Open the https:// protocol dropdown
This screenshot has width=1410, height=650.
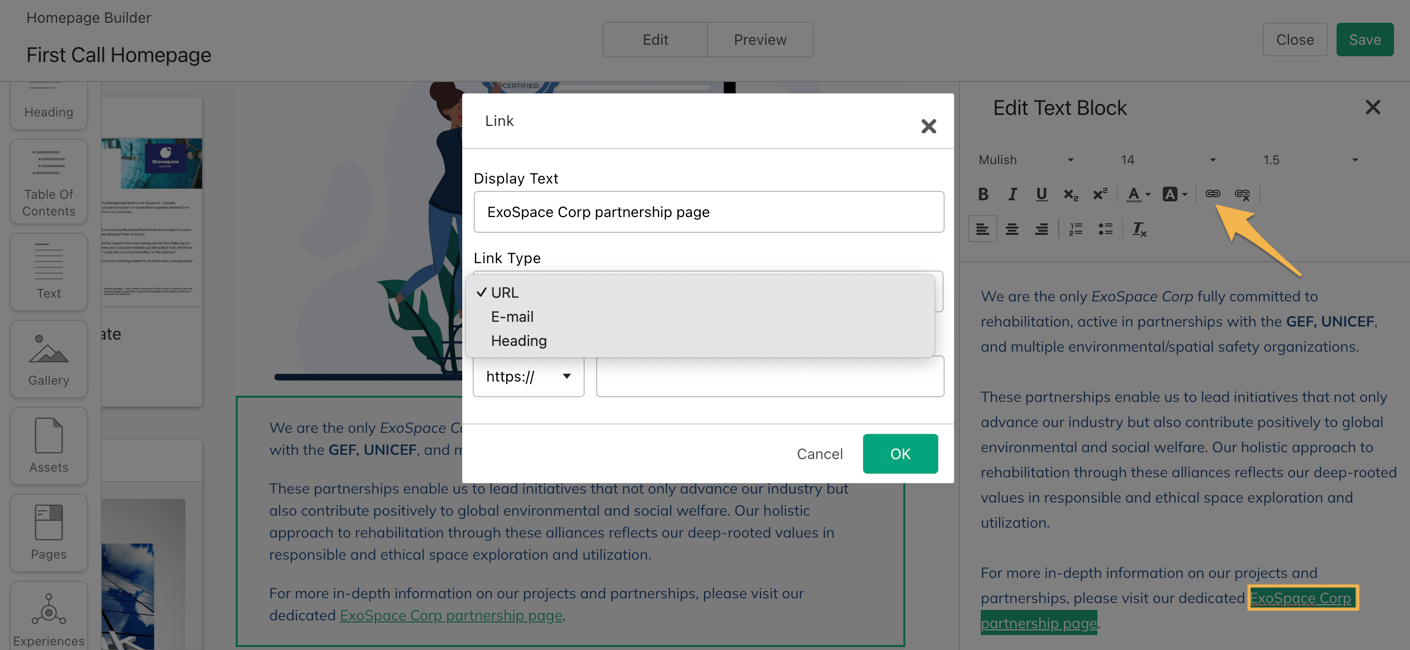[x=529, y=376]
